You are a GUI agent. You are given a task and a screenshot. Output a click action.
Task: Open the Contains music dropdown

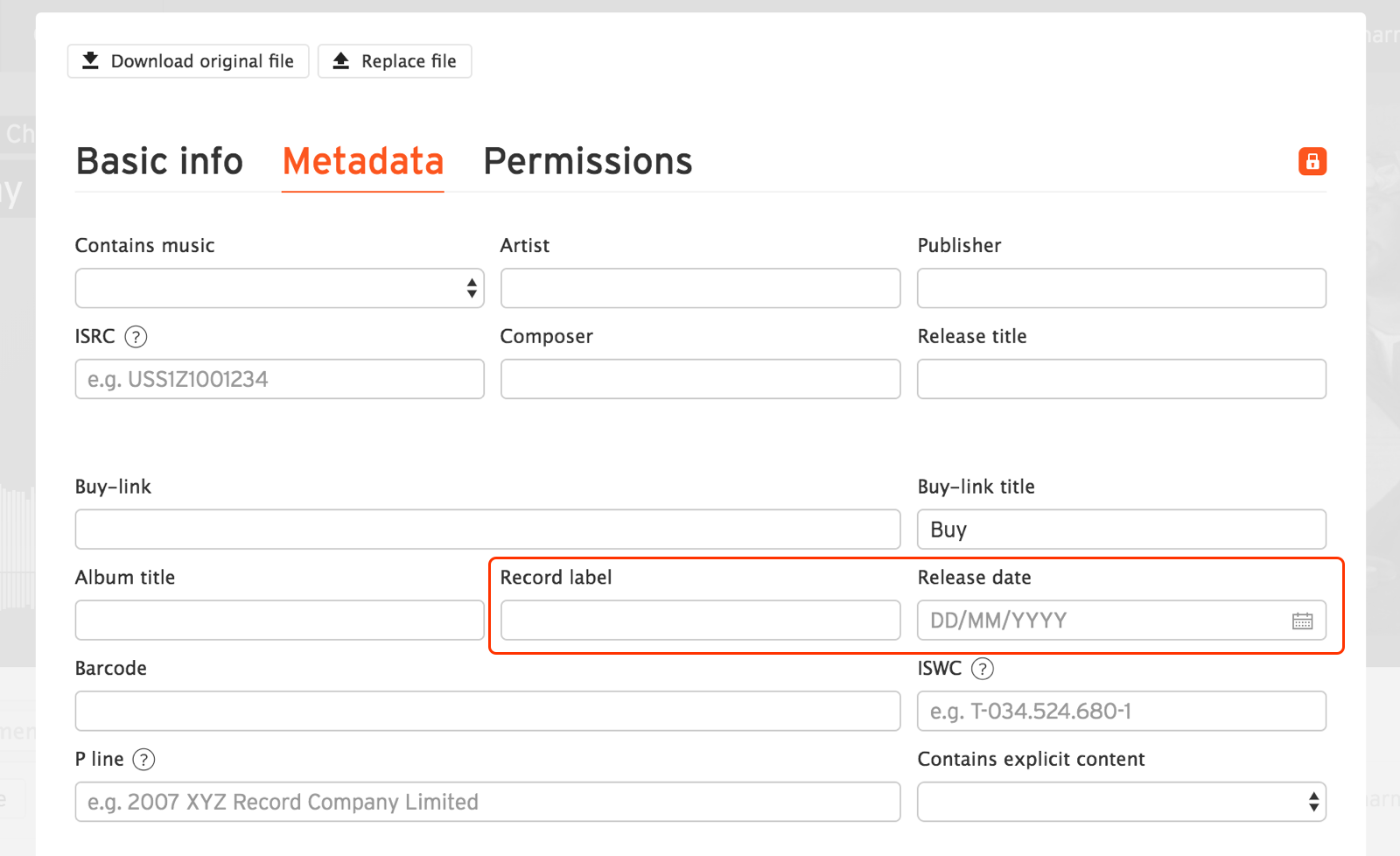click(279, 288)
